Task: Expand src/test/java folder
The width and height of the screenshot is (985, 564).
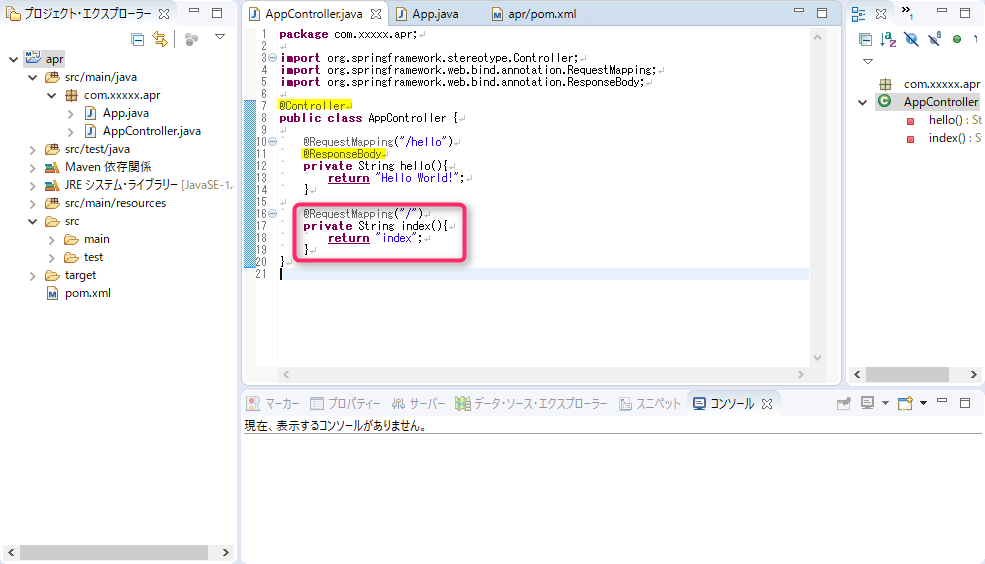Action: (33, 149)
